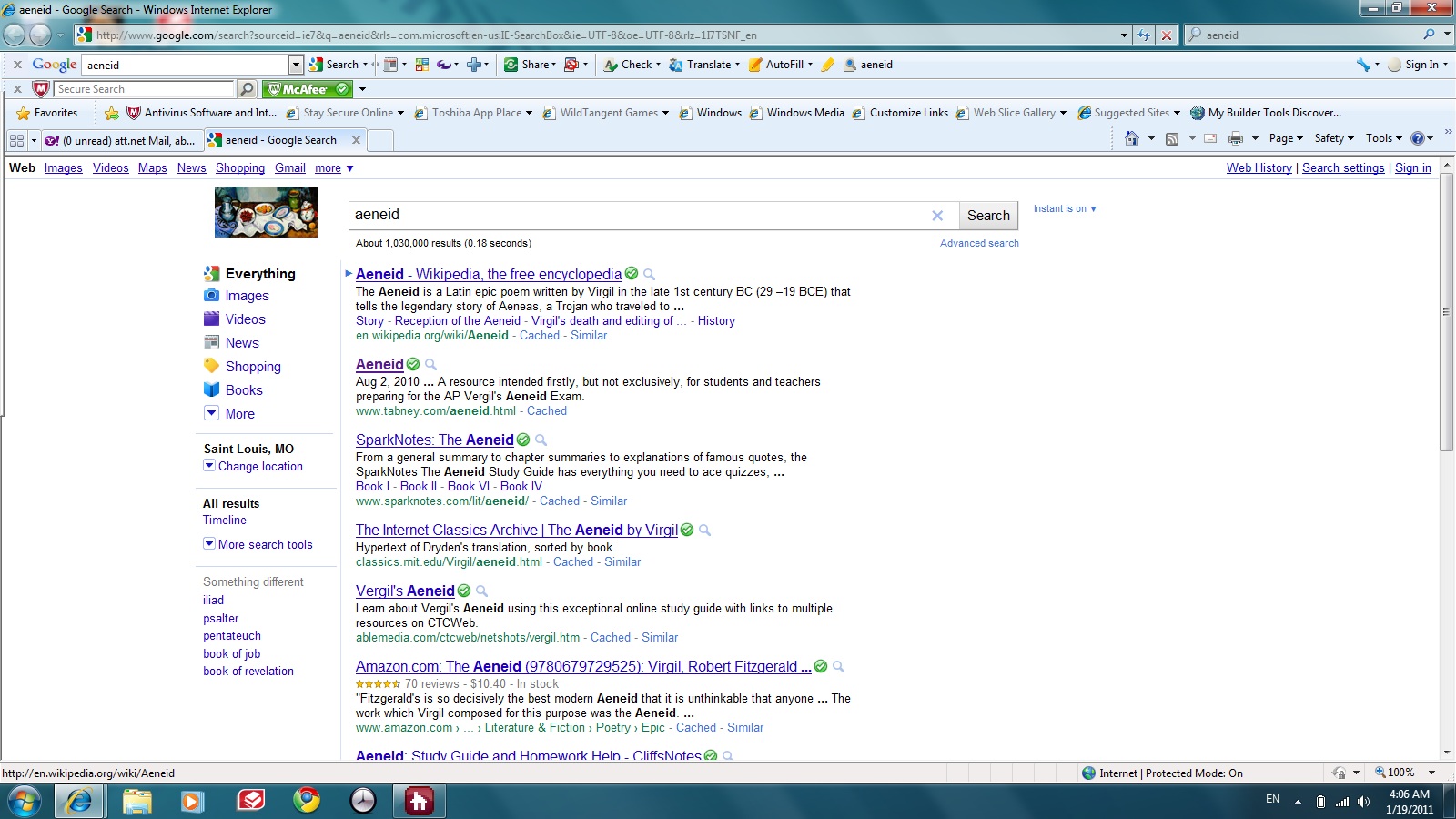Click the Timeline link

coord(225,521)
